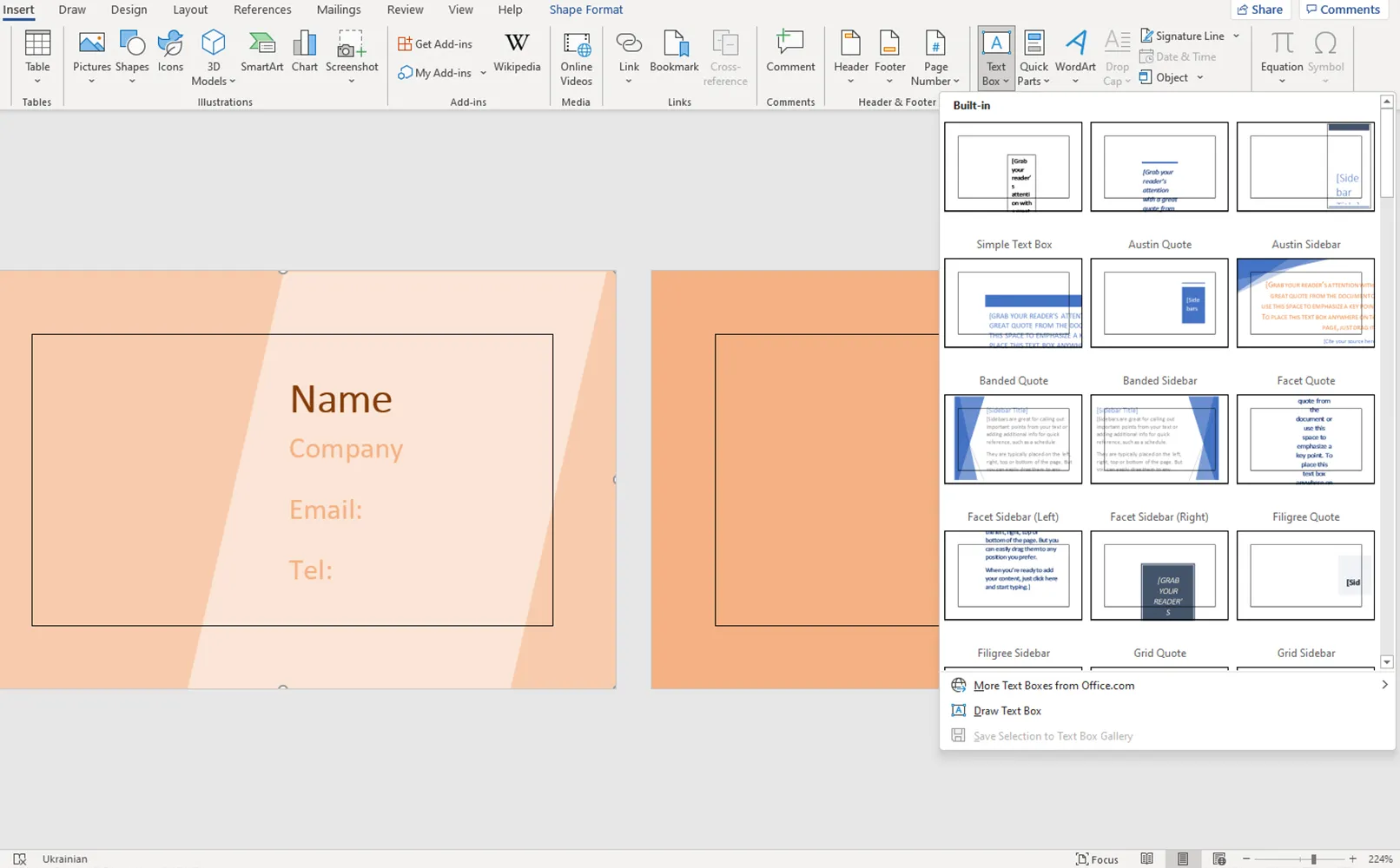Open Page Number options

click(935, 57)
